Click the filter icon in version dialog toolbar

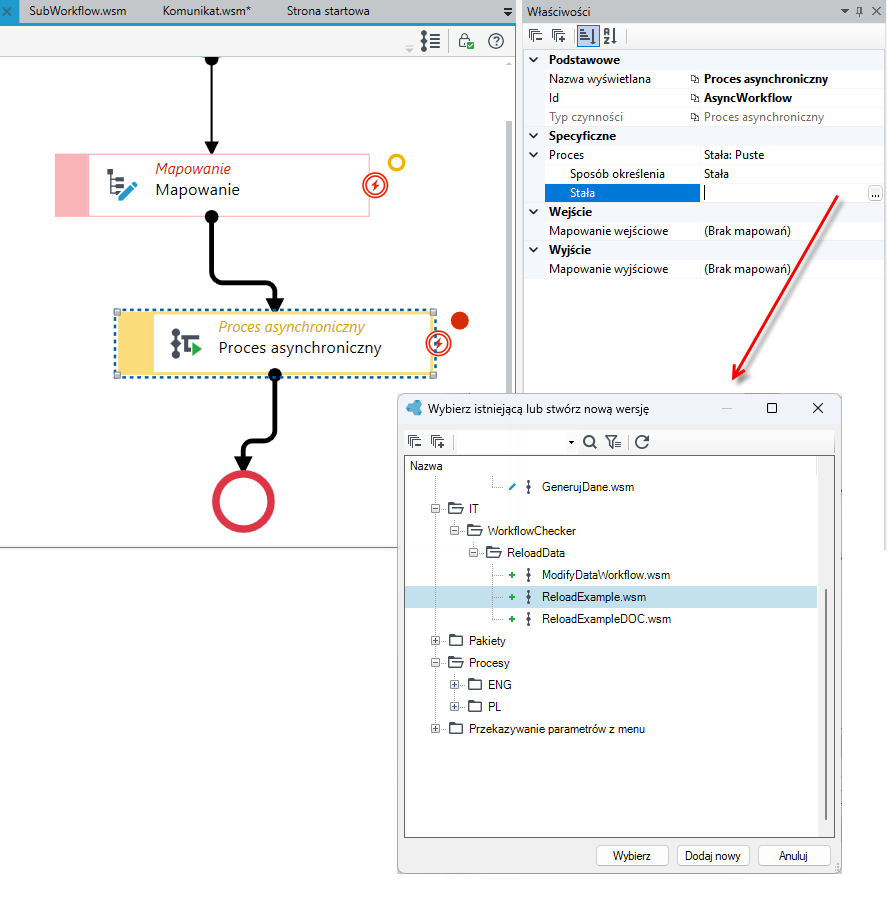(x=613, y=442)
